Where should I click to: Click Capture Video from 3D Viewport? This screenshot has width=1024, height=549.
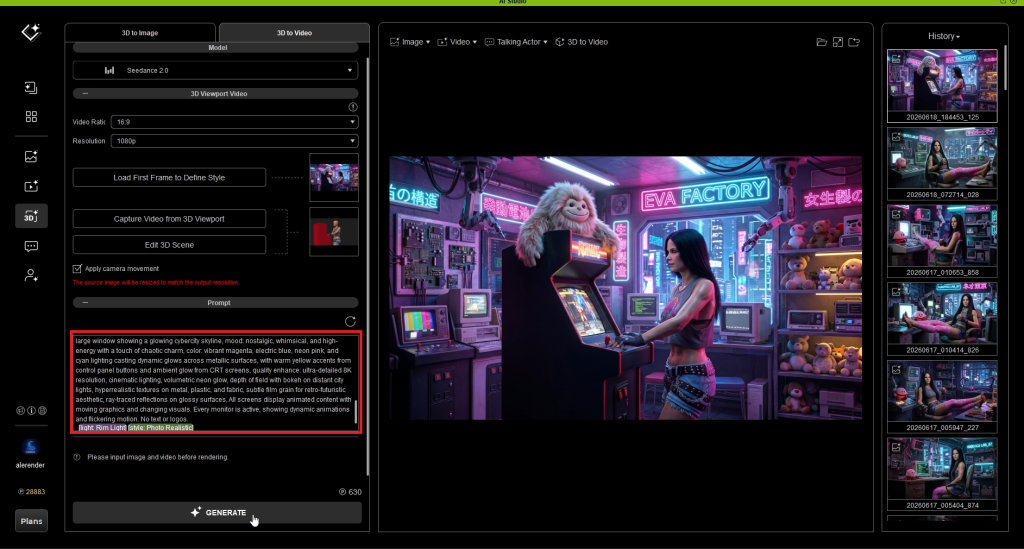[x=169, y=219]
